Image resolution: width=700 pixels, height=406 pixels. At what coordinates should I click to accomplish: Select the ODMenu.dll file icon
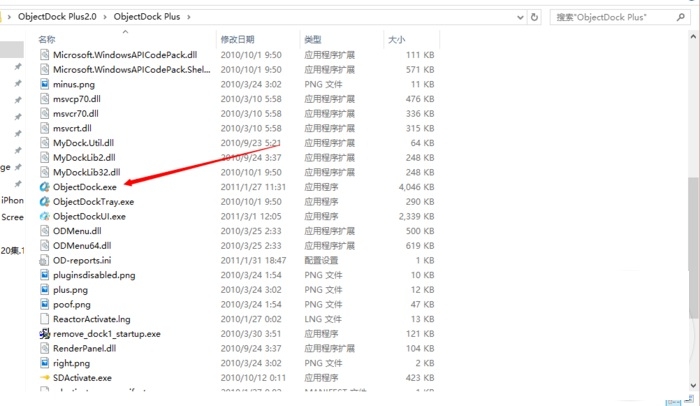point(44,231)
